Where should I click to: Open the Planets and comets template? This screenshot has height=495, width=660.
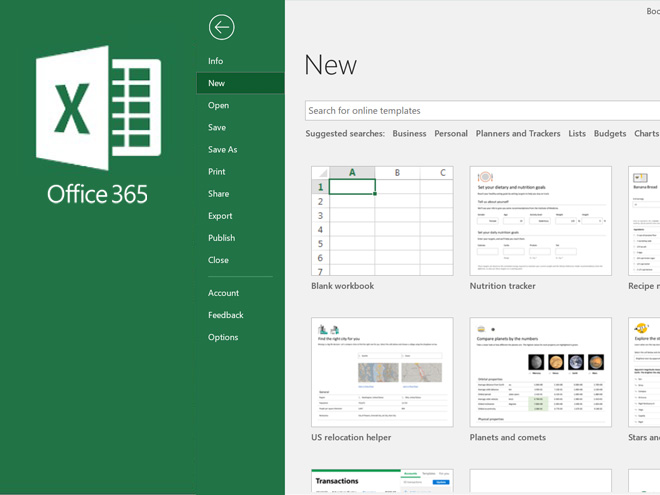[540, 373]
